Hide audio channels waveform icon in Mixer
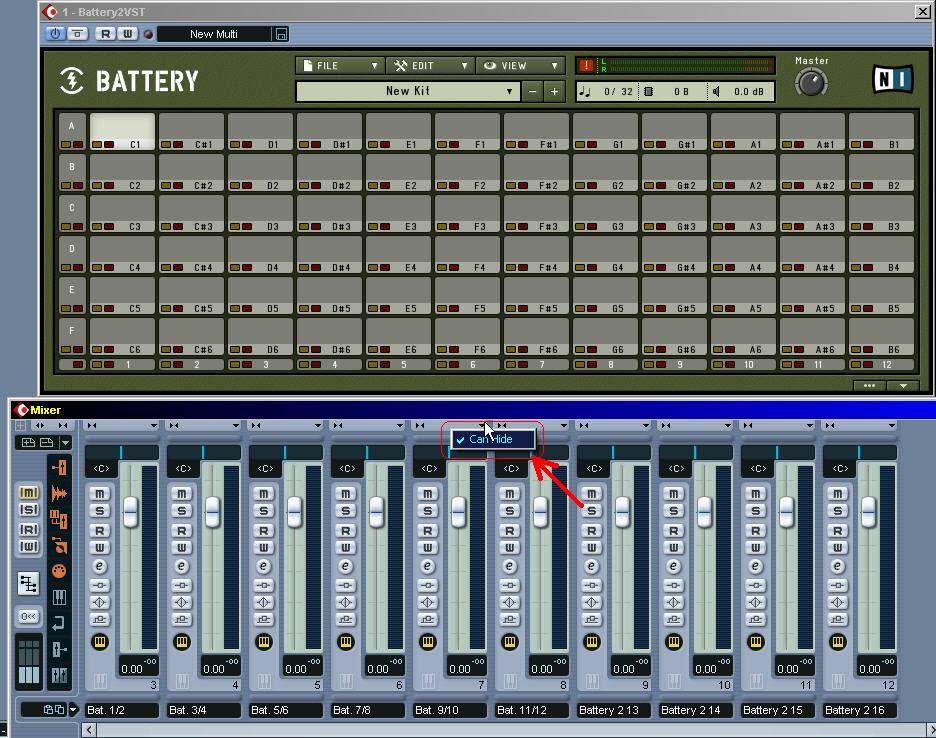The width and height of the screenshot is (936, 738). (x=59, y=494)
